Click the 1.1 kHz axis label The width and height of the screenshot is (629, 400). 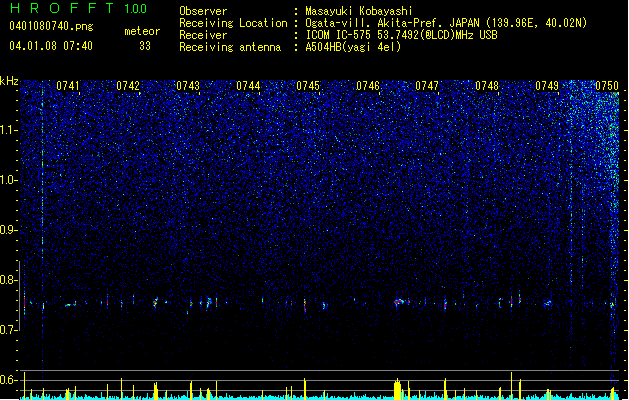pyautogui.click(x=8, y=130)
